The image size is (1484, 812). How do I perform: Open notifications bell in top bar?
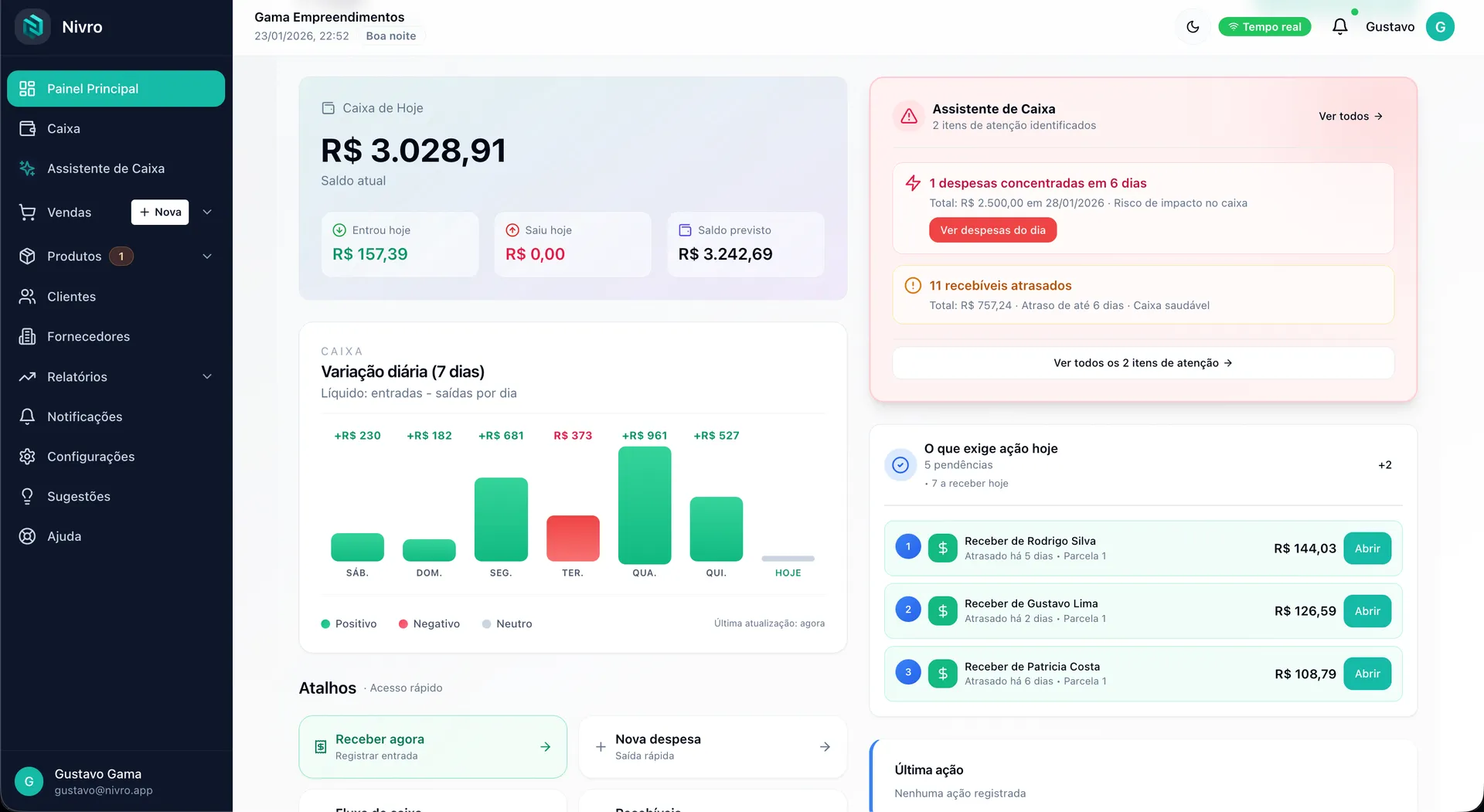point(1339,27)
